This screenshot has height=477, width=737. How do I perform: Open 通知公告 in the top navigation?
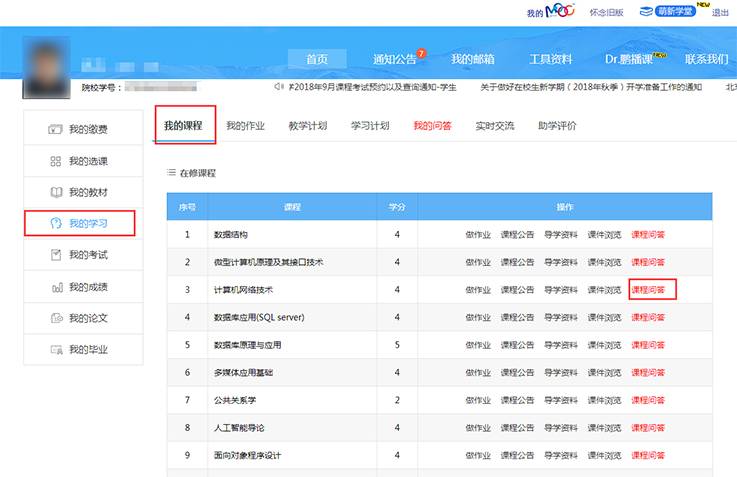click(394, 59)
